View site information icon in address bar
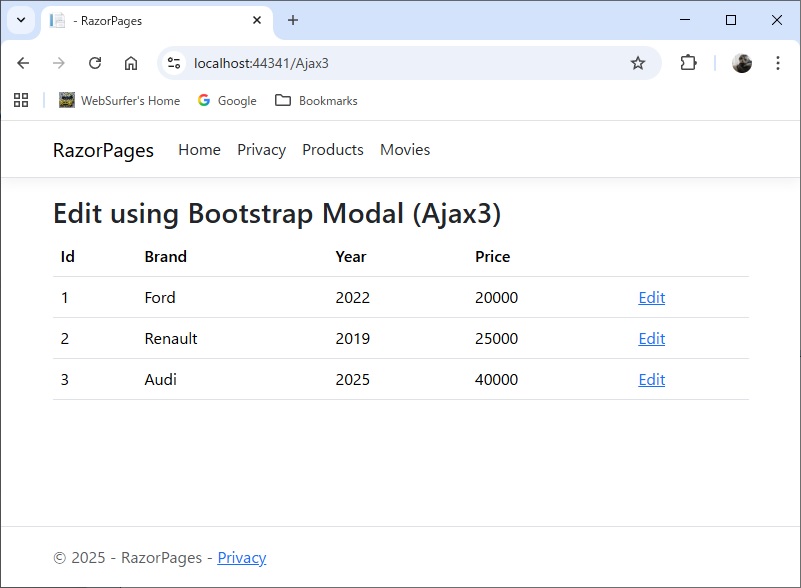 click(174, 63)
